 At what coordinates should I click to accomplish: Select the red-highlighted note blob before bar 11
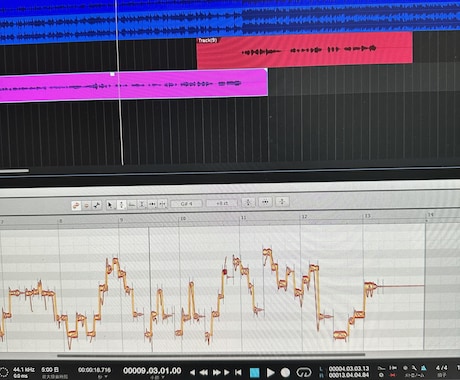(225, 272)
